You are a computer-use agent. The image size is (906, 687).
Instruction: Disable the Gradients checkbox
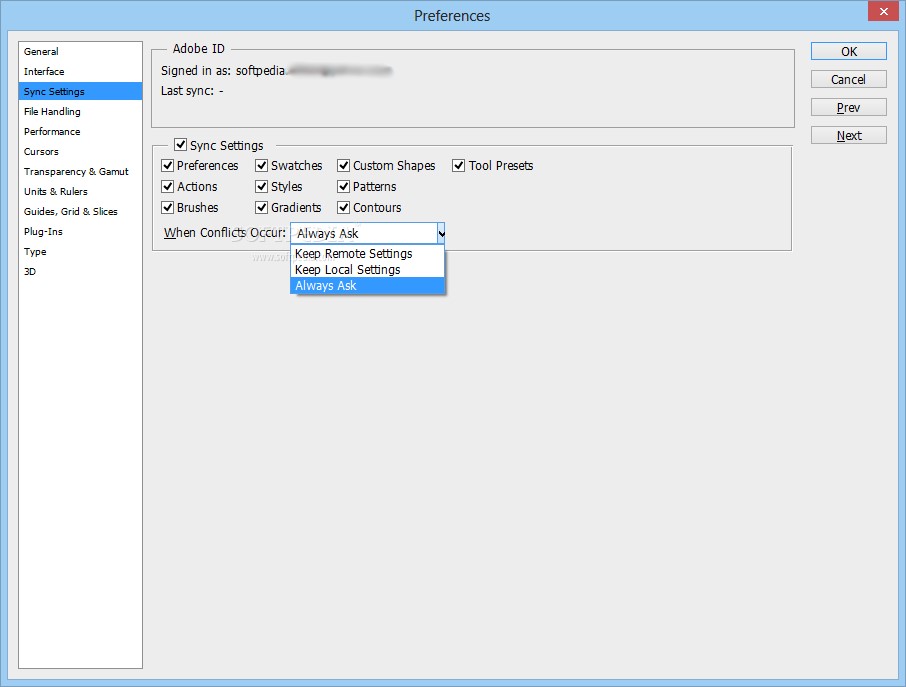click(260, 207)
